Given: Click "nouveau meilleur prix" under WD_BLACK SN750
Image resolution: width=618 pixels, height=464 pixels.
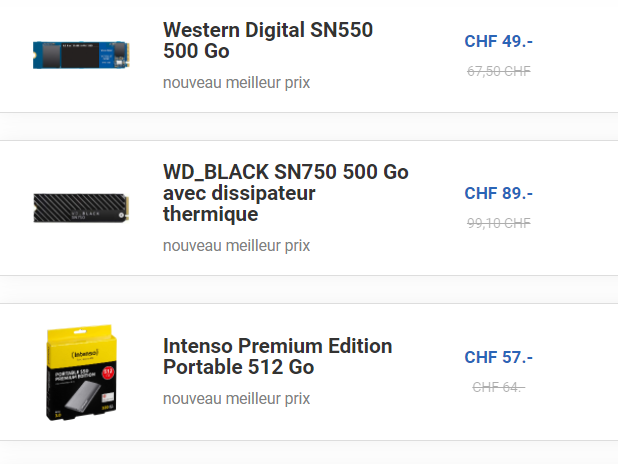Looking at the screenshot, I should click(236, 245).
